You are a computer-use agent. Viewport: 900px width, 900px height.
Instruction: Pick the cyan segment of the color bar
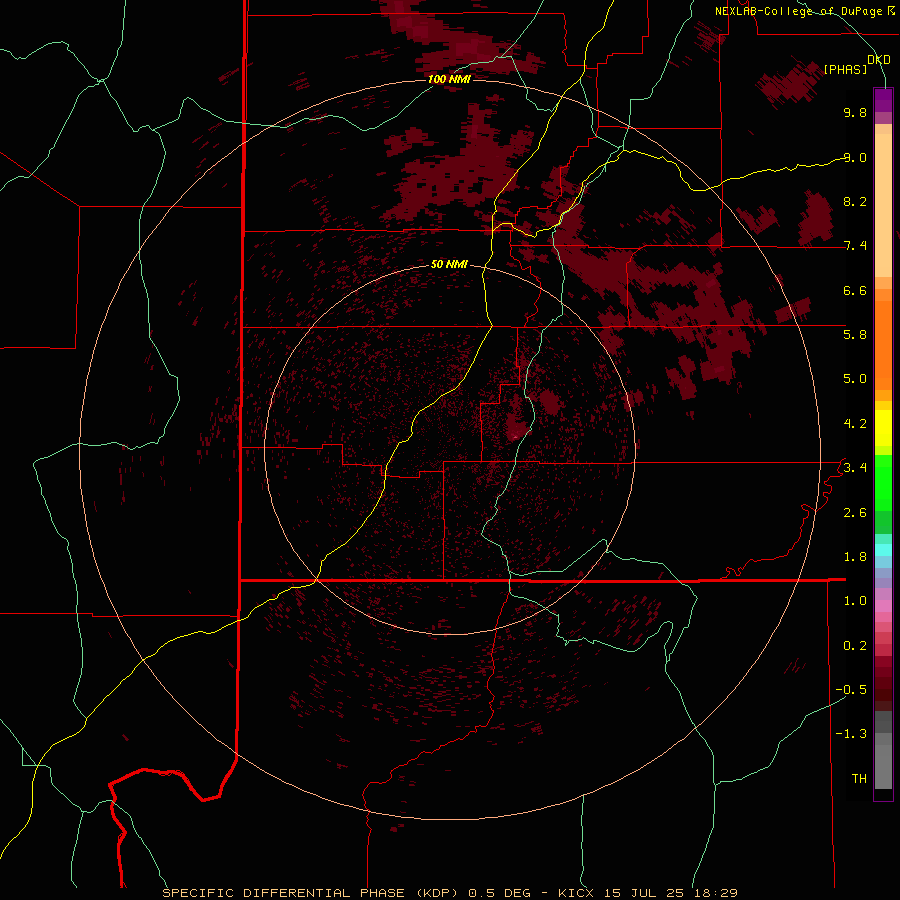[883, 550]
